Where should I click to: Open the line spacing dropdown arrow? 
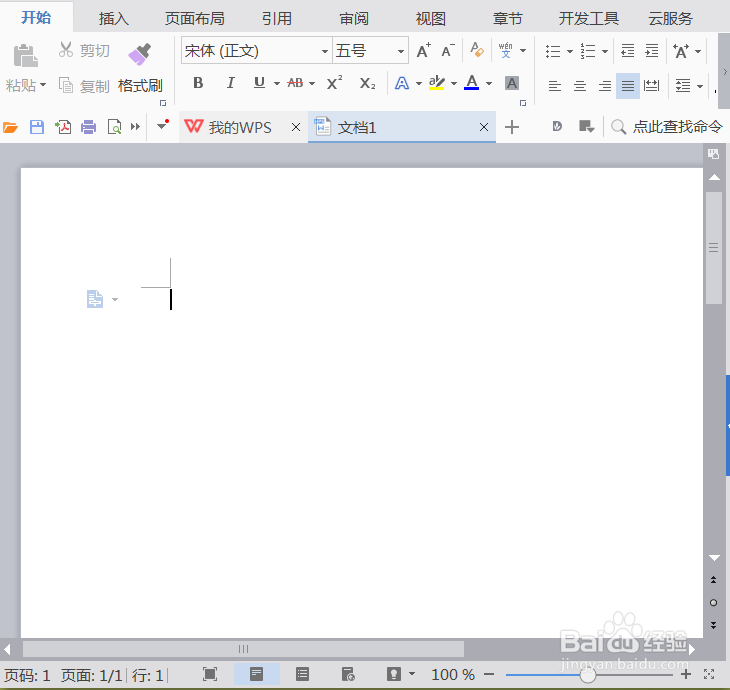(x=700, y=86)
